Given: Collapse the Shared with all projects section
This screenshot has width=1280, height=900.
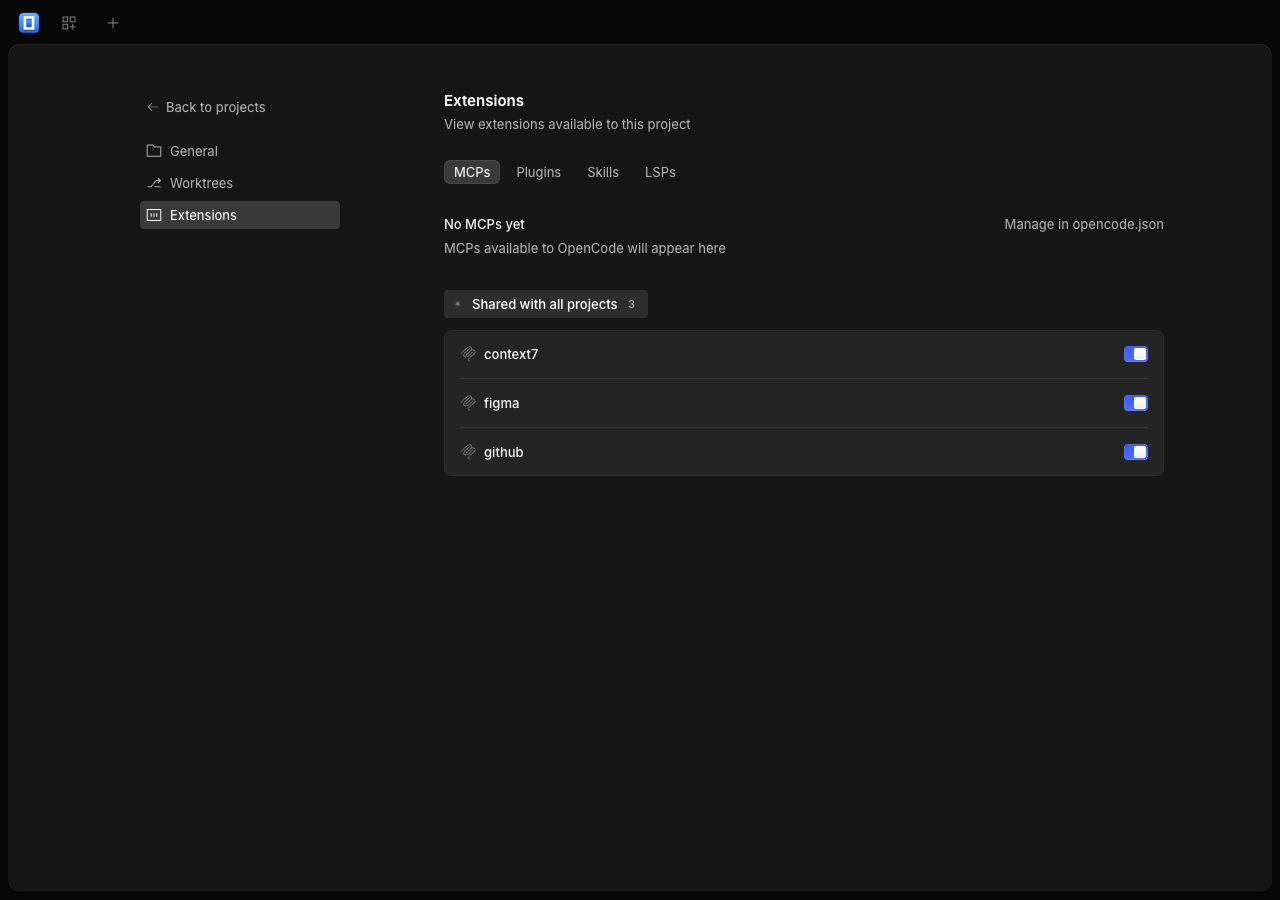Looking at the screenshot, I should point(546,304).
